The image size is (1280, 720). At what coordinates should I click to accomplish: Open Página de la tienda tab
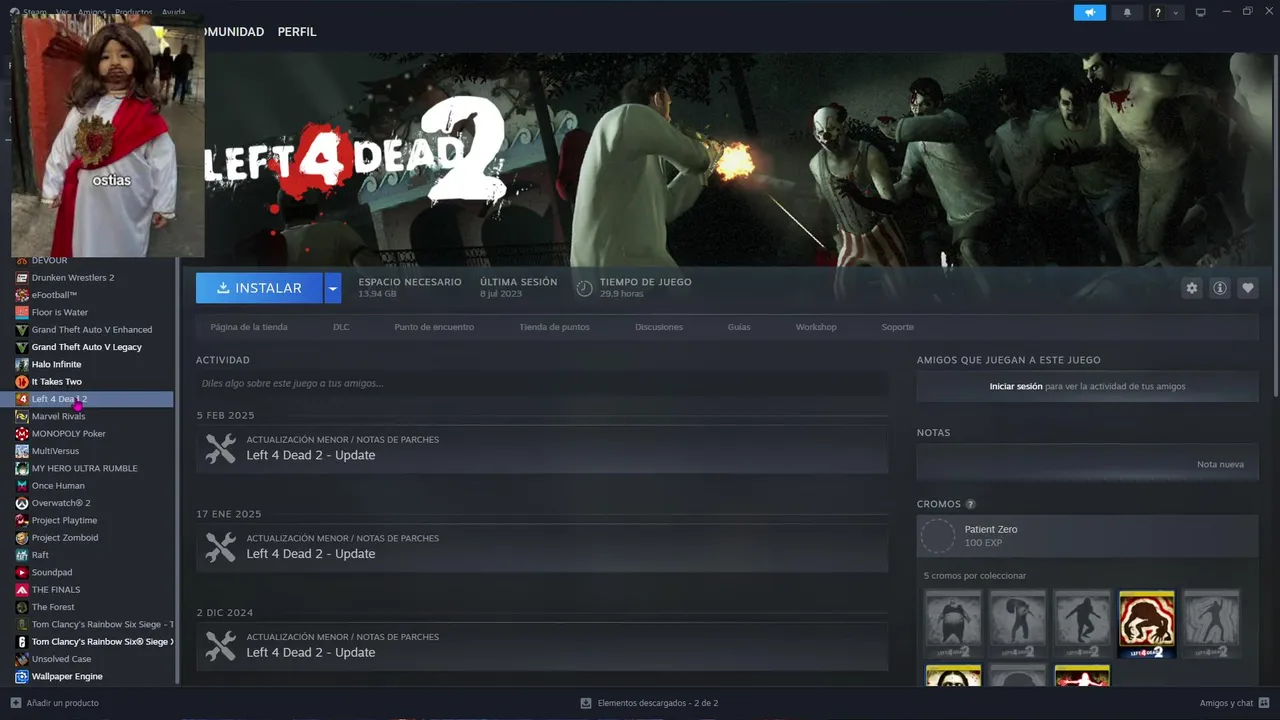[249, 327]
